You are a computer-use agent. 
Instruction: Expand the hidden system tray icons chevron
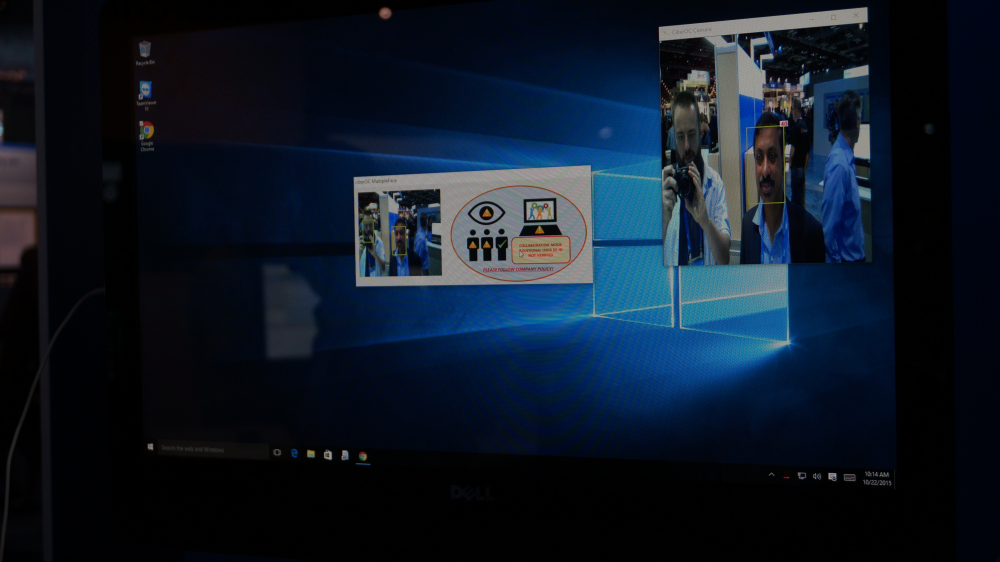[772, 475]
